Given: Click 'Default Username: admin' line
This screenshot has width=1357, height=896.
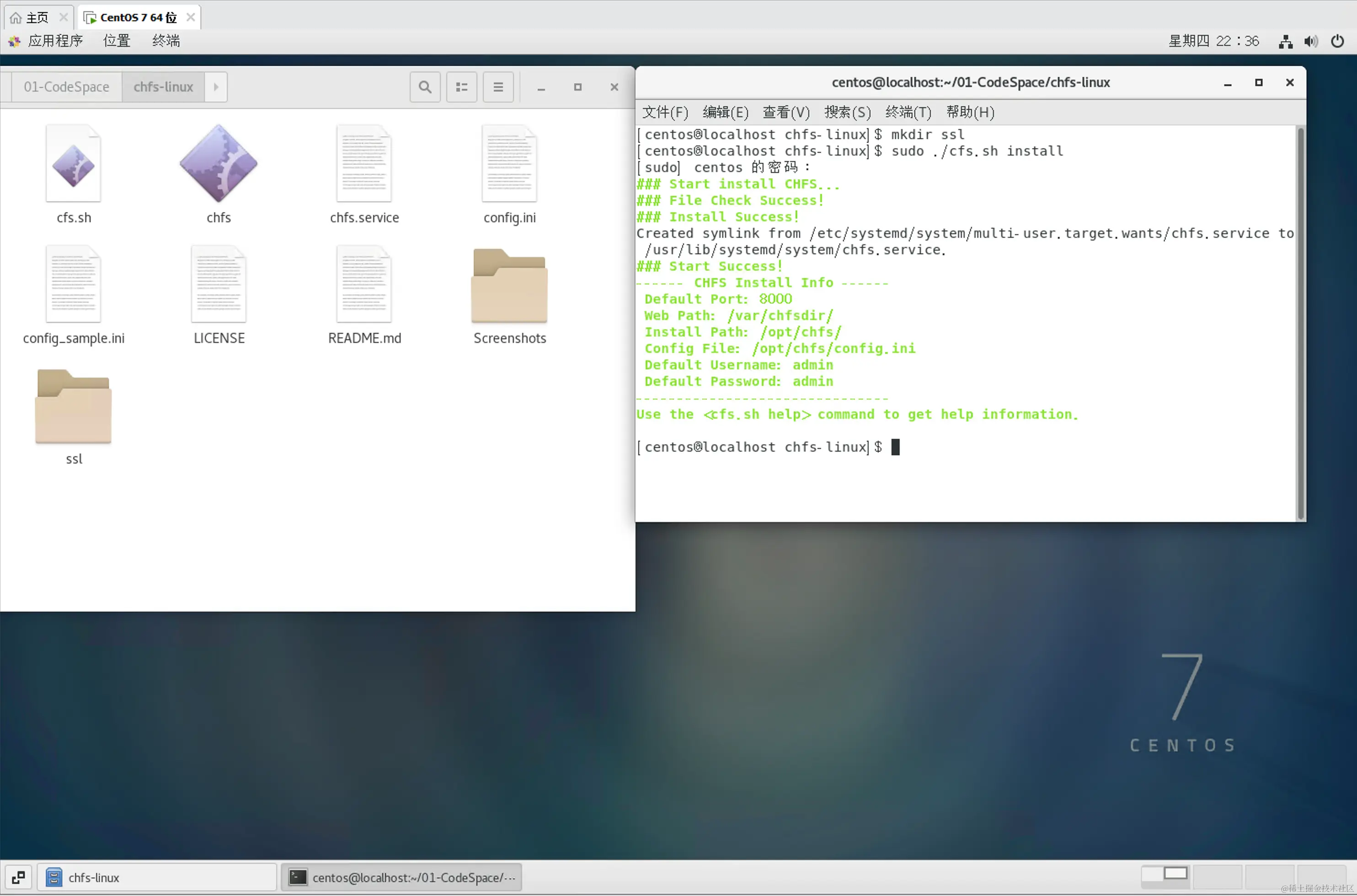Looking at the screenshot, I should 739,365.
